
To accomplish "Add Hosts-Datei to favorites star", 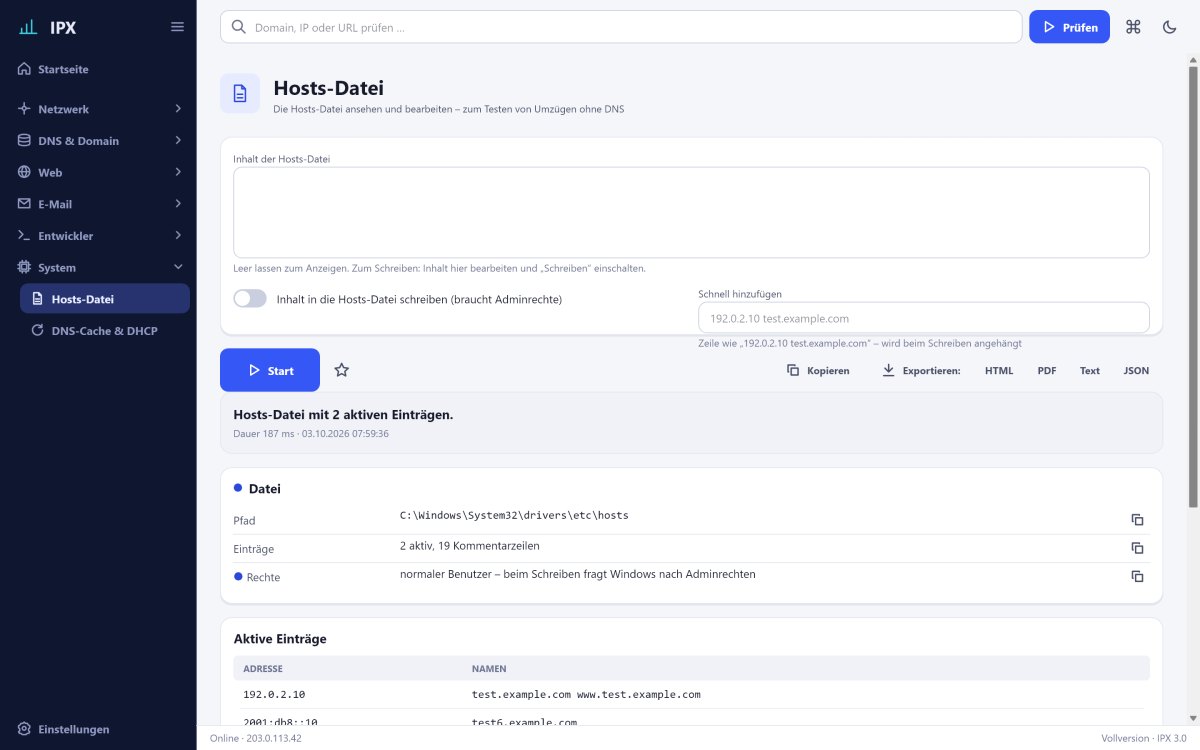I will (x=342, y=370).
